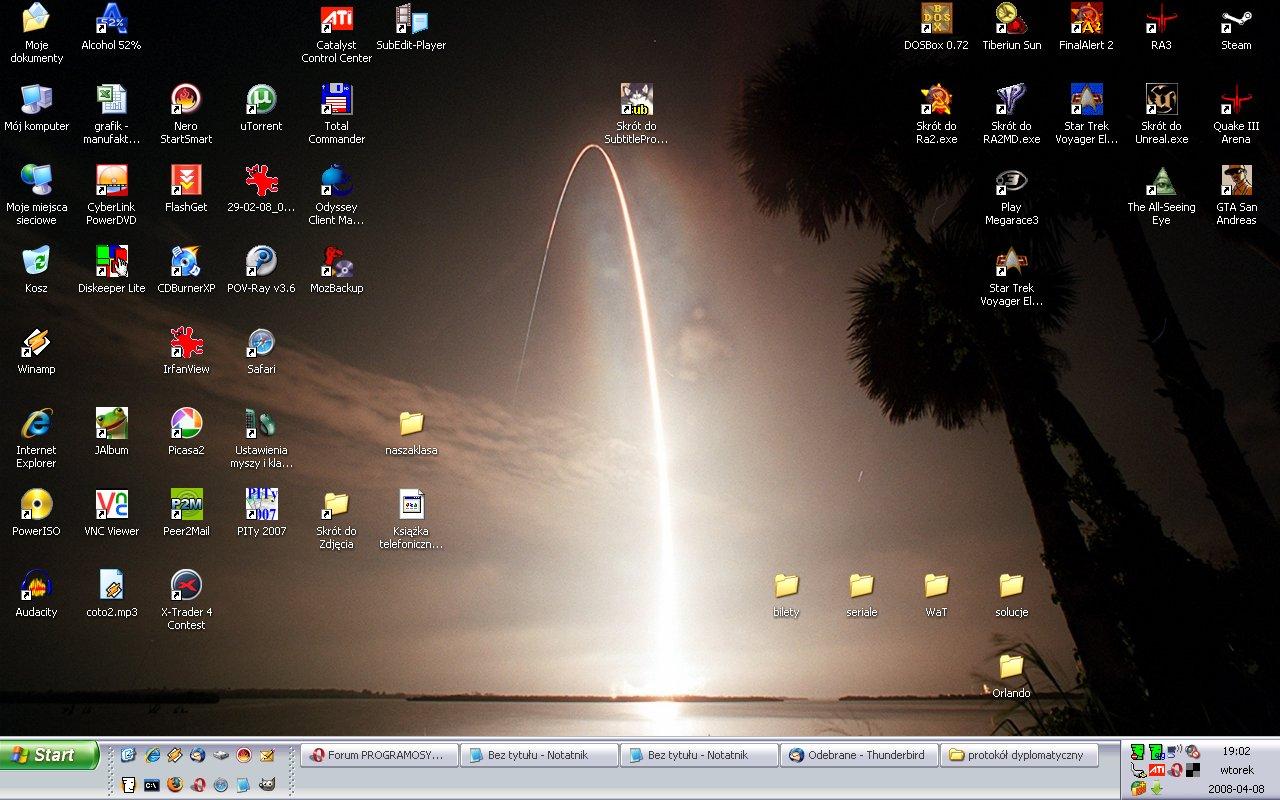Select the seriale folder on desktop
Viewport: 1280px width, 800px height.
861,594
